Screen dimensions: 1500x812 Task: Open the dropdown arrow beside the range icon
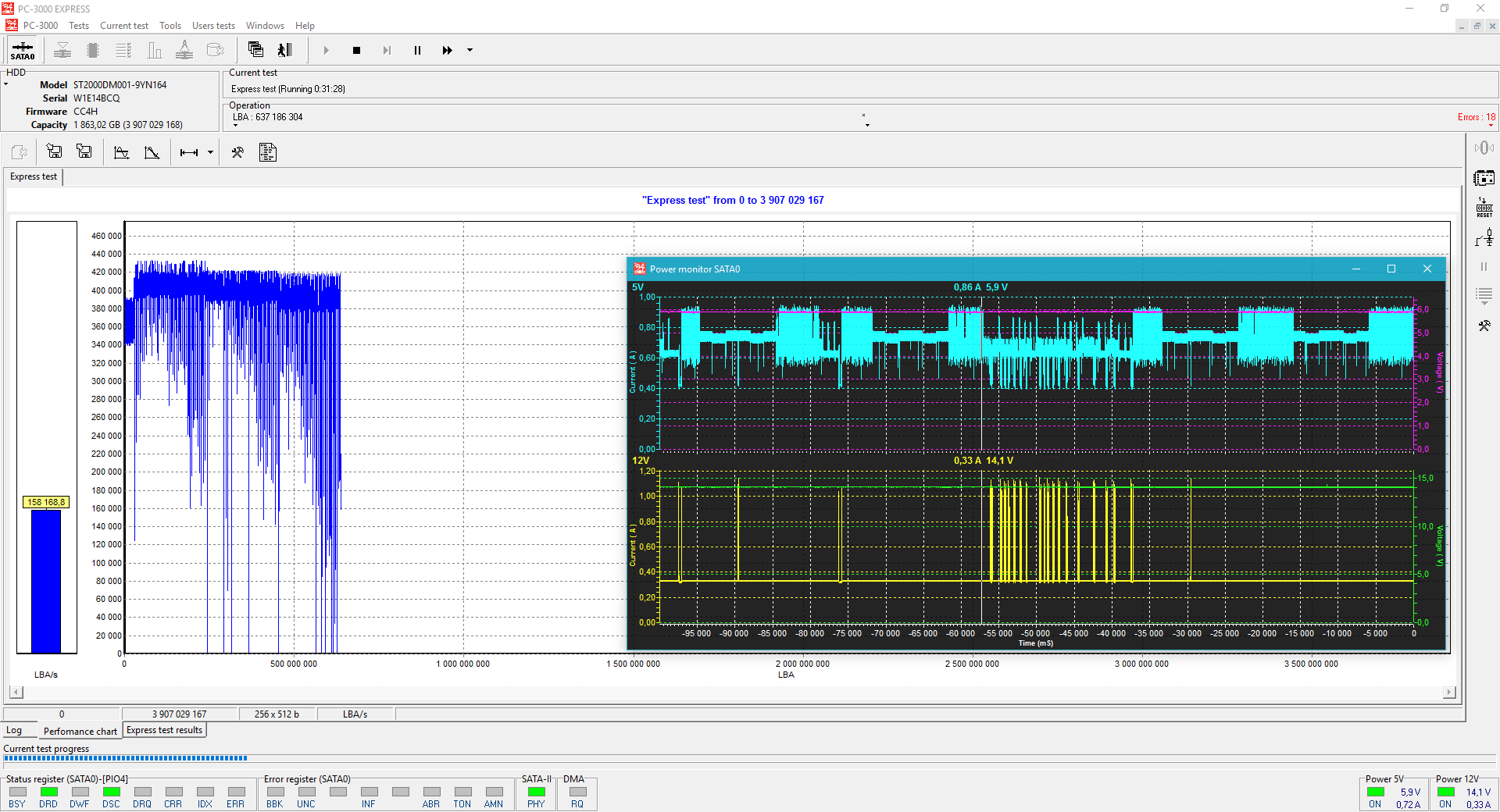point(210,153)
